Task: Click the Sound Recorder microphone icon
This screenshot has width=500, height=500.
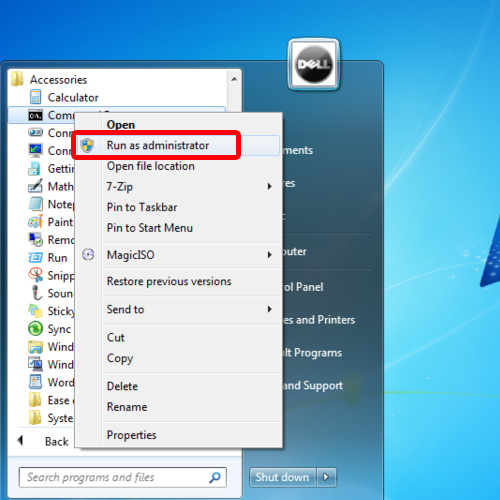Action: pyautogui.click(x=37, y=293)
